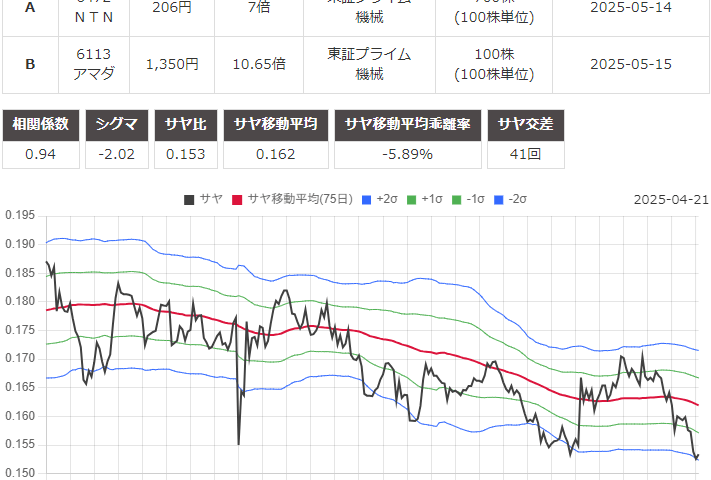Open the 6113 アマダ stock link

coord(97,64)
